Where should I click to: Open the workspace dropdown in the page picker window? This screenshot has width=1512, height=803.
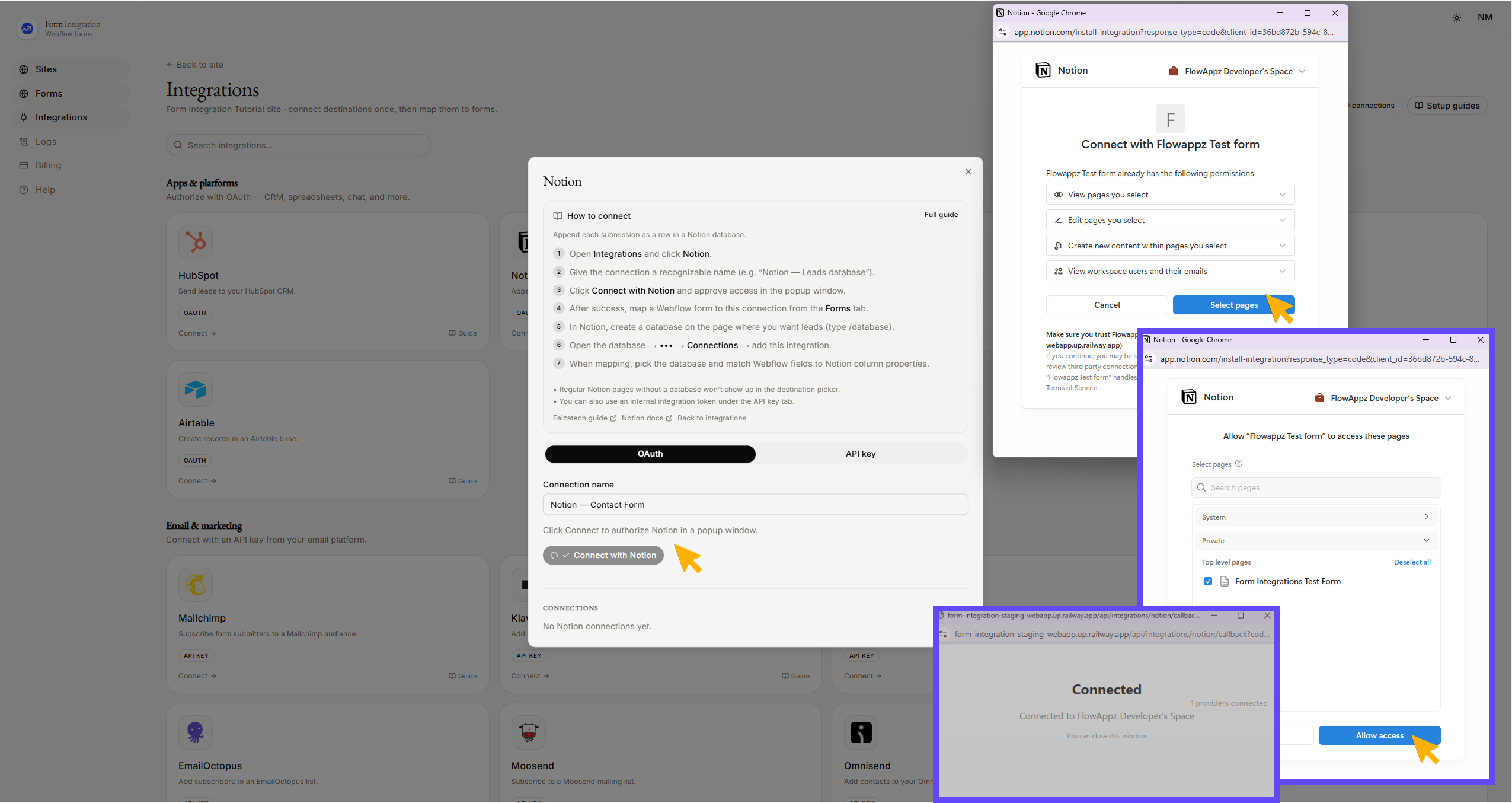pyautogui.click(x=1383, y=398)
